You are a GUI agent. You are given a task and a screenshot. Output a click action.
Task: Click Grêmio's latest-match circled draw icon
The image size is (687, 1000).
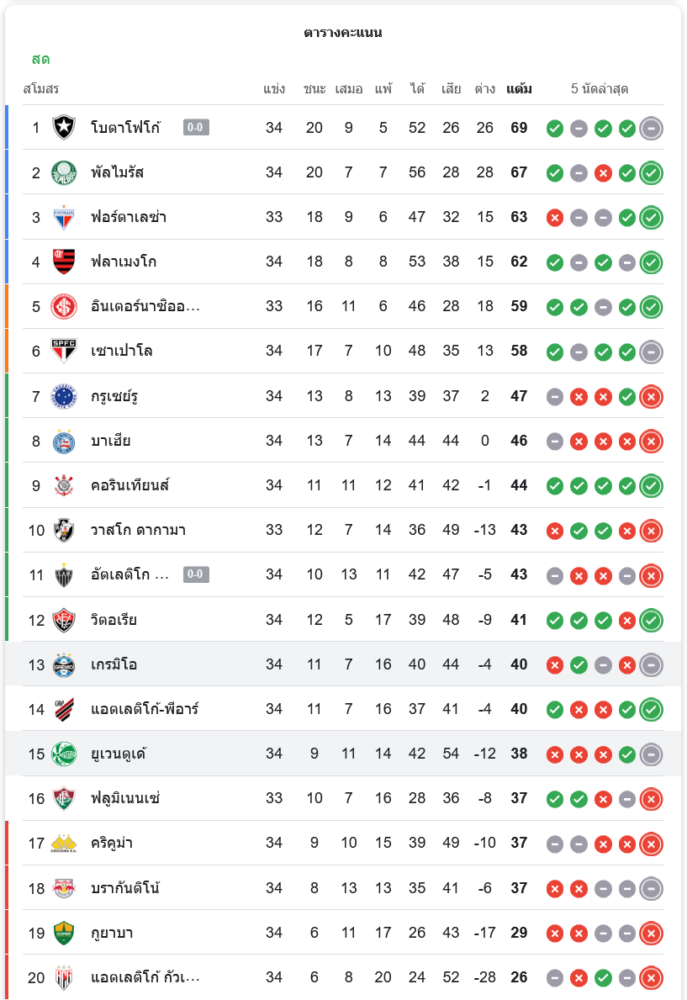tap(651, 665)
